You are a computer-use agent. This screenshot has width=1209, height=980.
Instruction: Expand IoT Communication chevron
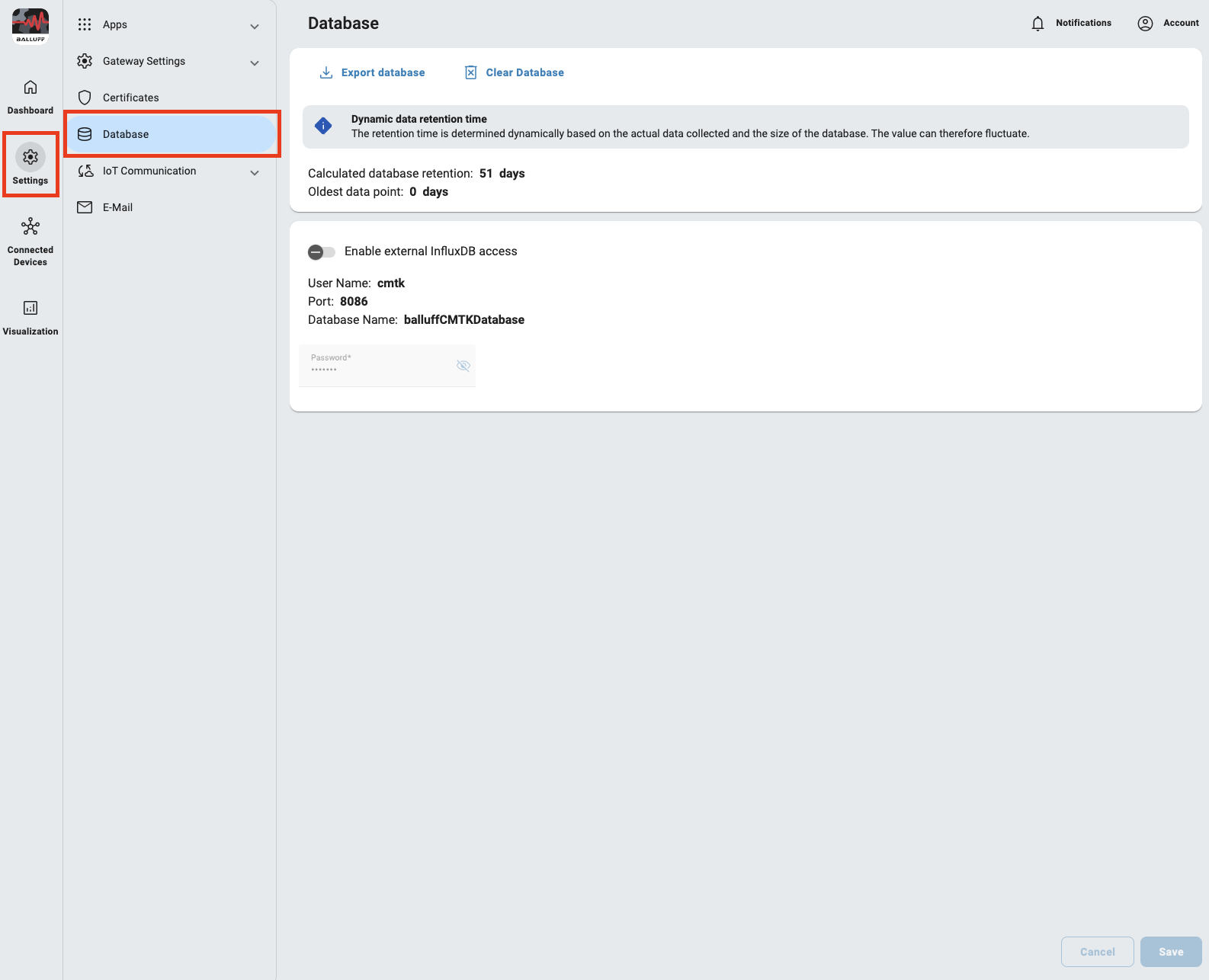(255, 173)
